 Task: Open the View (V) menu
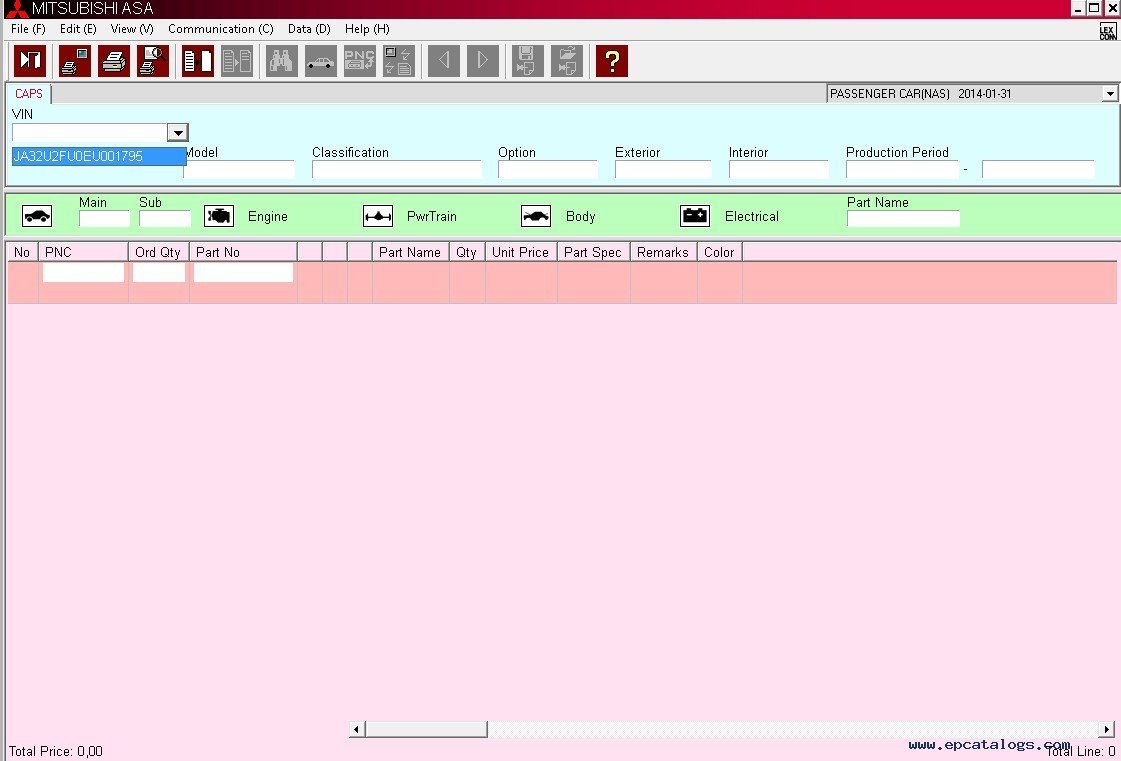click(x=132, y=29)
